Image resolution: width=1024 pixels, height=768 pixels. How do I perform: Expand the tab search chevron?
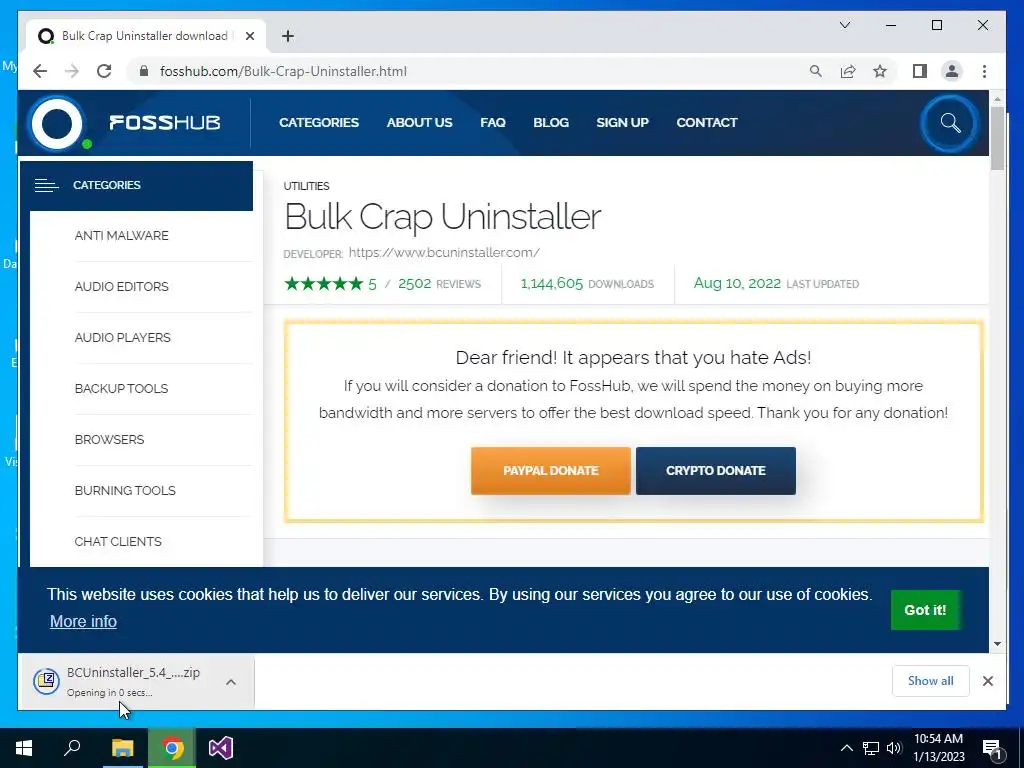[x=844, y=25]
